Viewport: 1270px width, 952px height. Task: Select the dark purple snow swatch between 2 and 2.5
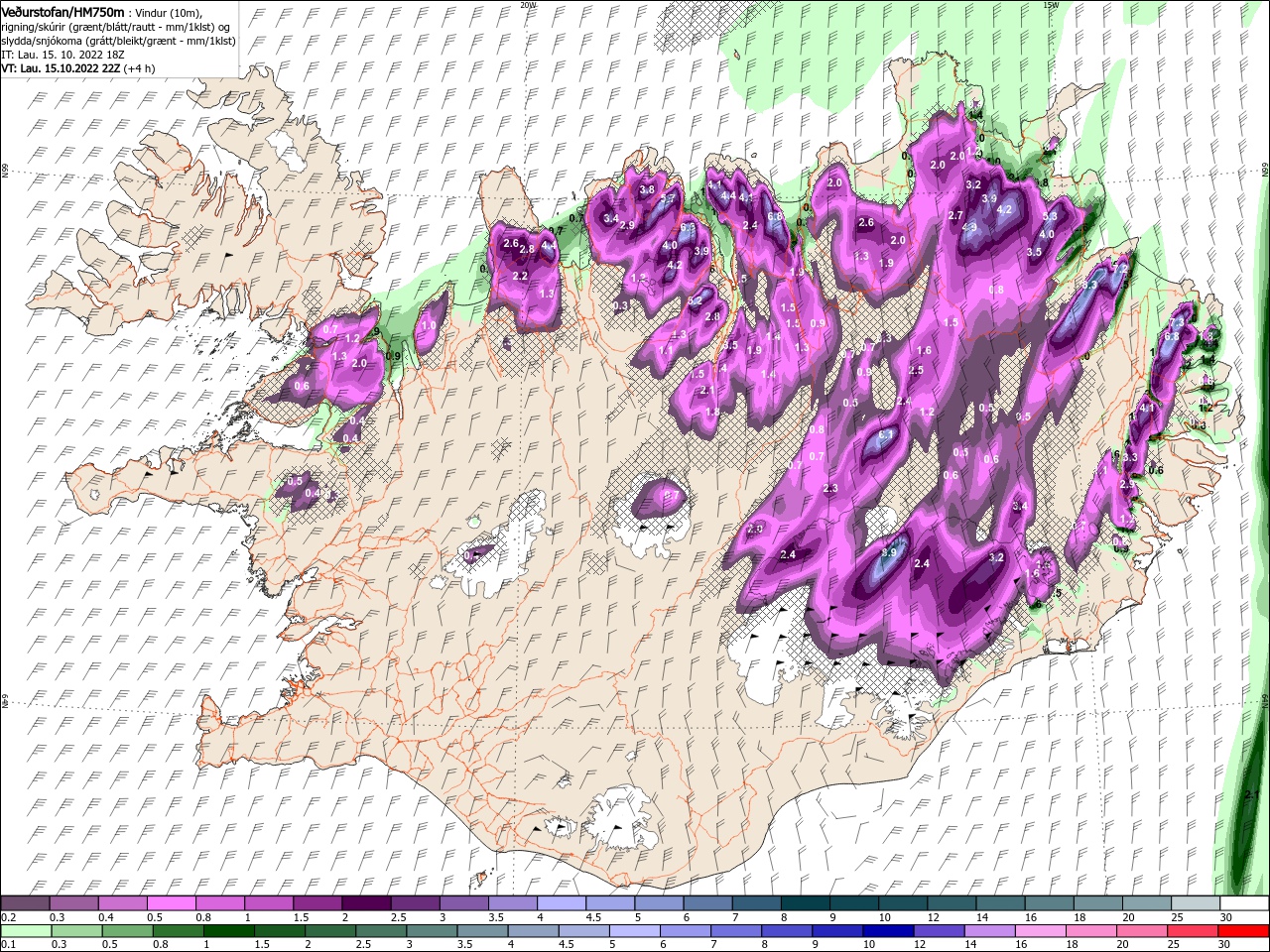click(x=366, y=903)
